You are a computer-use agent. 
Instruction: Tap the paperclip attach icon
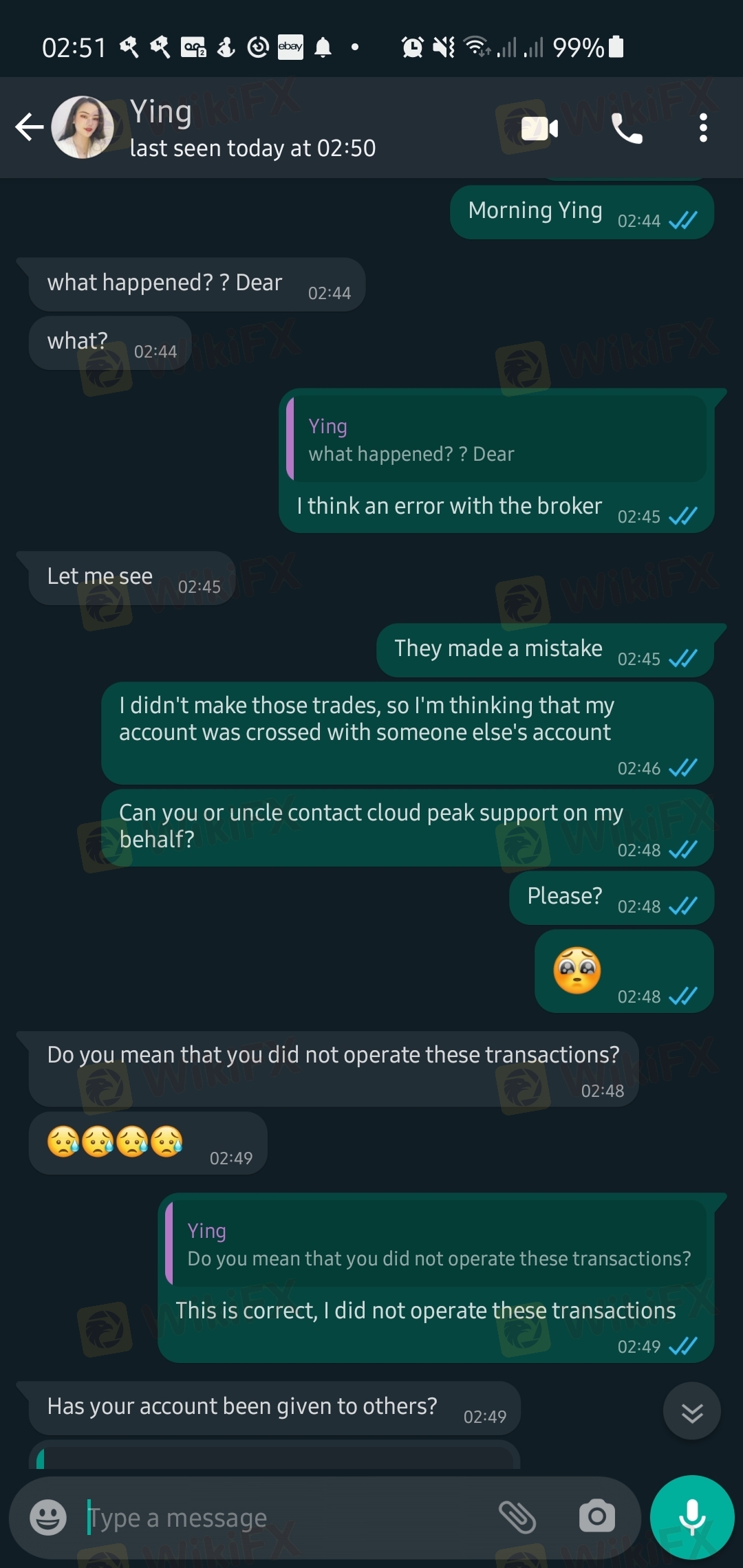point(517,1516)
